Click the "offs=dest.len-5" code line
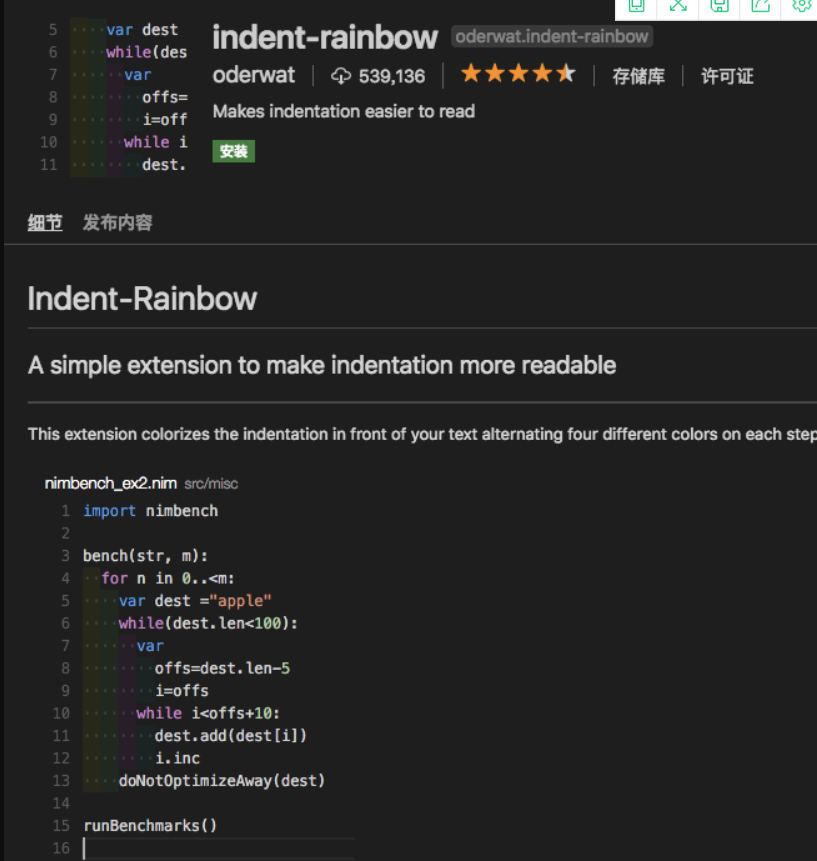This screenshot has height=861, width=817. coord(222,668)
